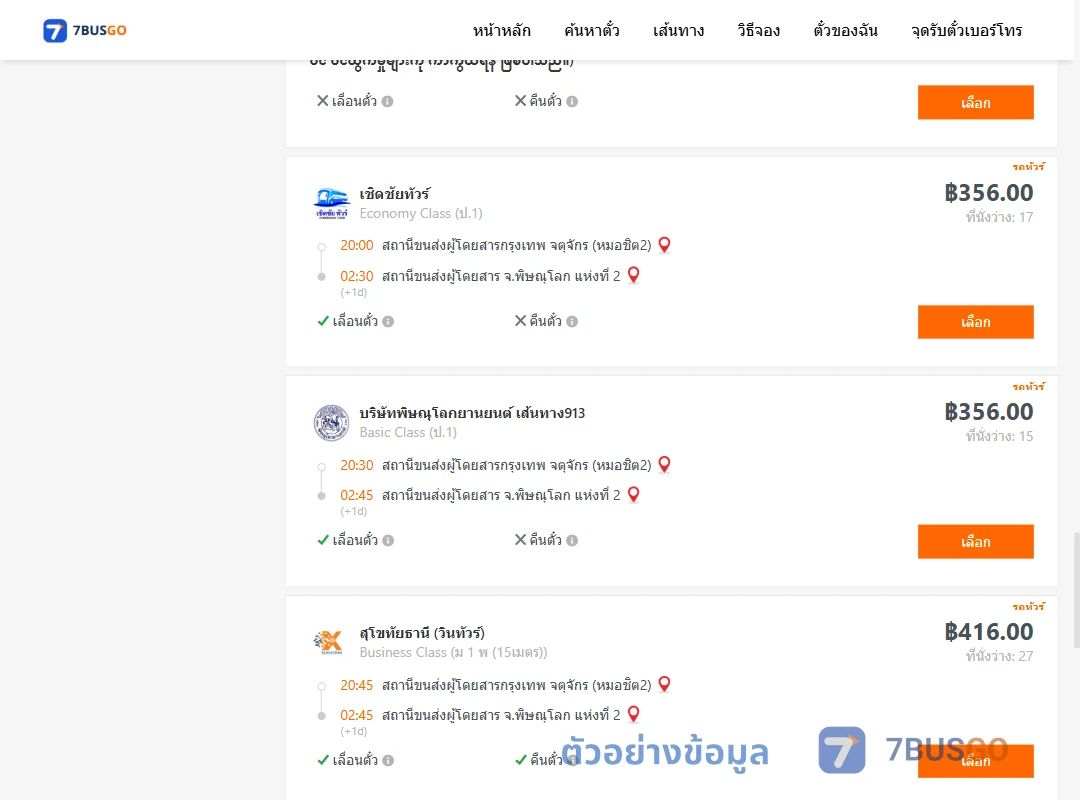
Task: Select the สุโขทัยธานี 20:45 trip
Action: [975, 761]
